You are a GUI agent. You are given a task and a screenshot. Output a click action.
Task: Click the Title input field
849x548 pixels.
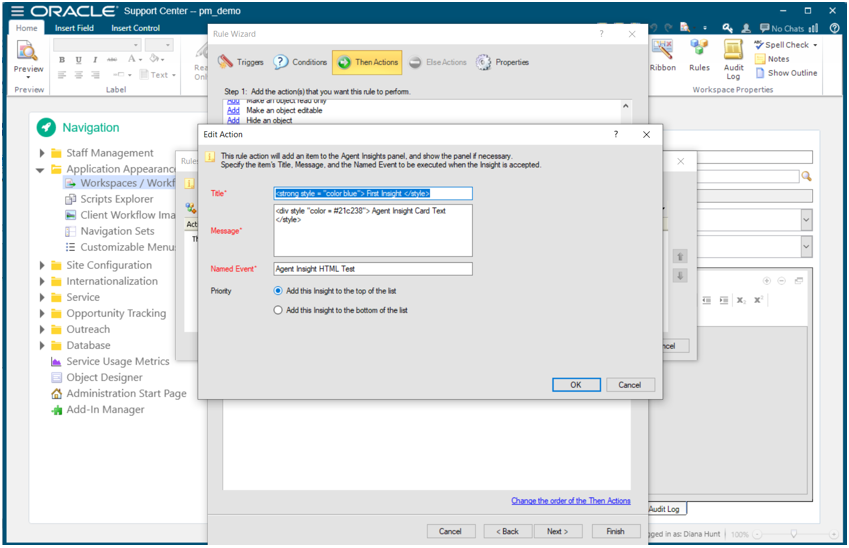coord(373,193)
